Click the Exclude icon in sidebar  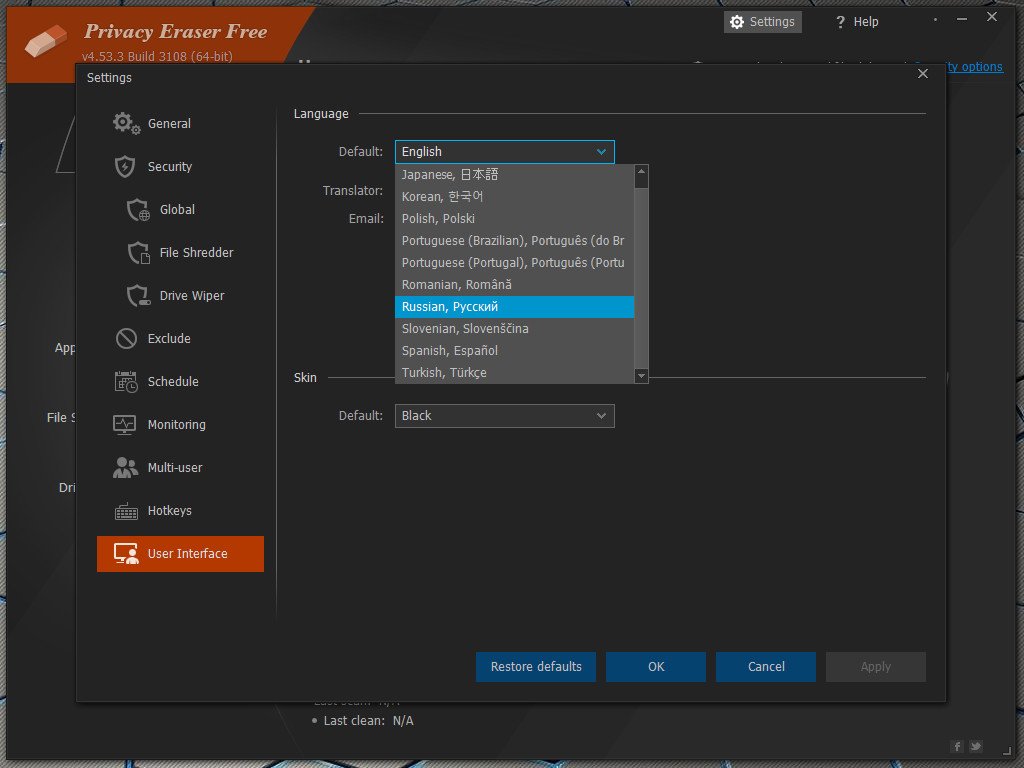[x=126, y=339]
